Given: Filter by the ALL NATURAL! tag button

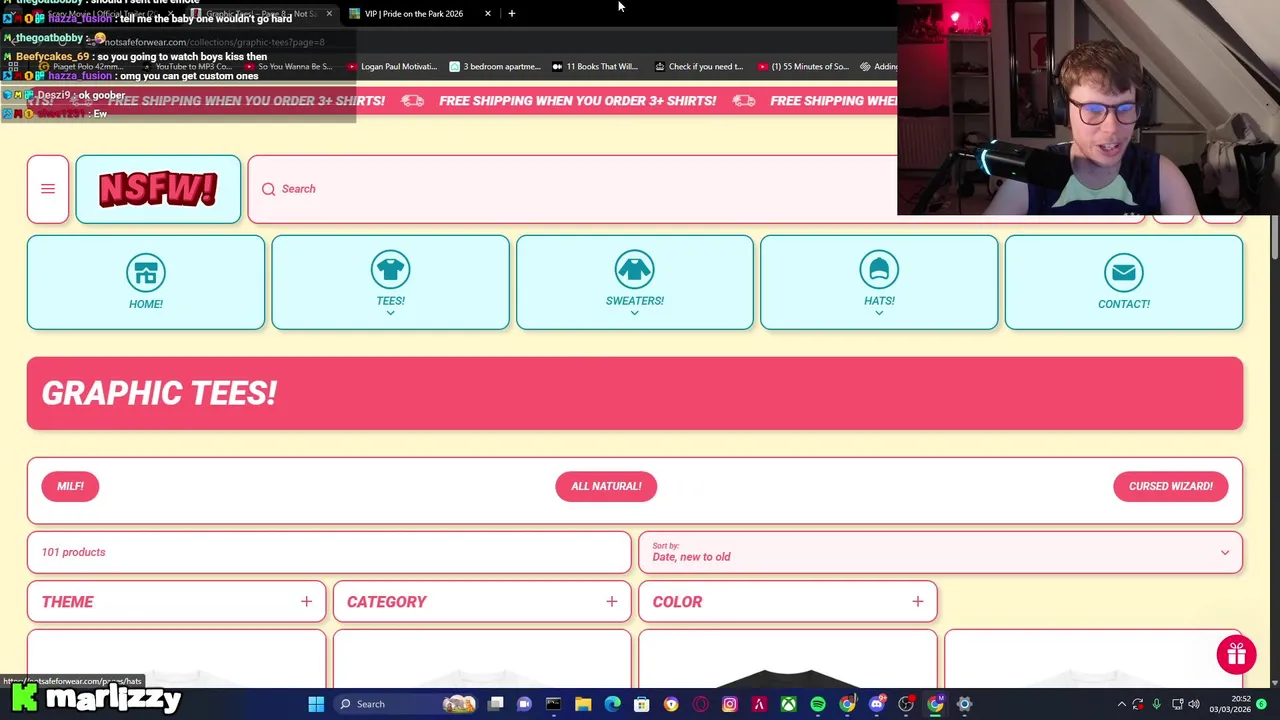Looking at the screenshot, I should click(606, 486).
